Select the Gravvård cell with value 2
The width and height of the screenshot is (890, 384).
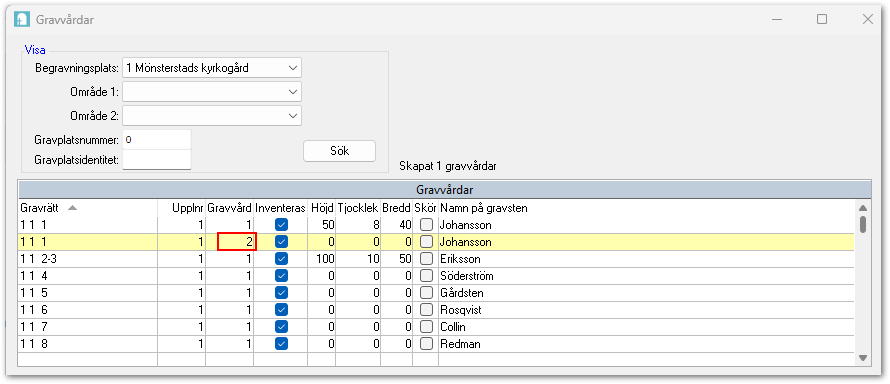237,242
